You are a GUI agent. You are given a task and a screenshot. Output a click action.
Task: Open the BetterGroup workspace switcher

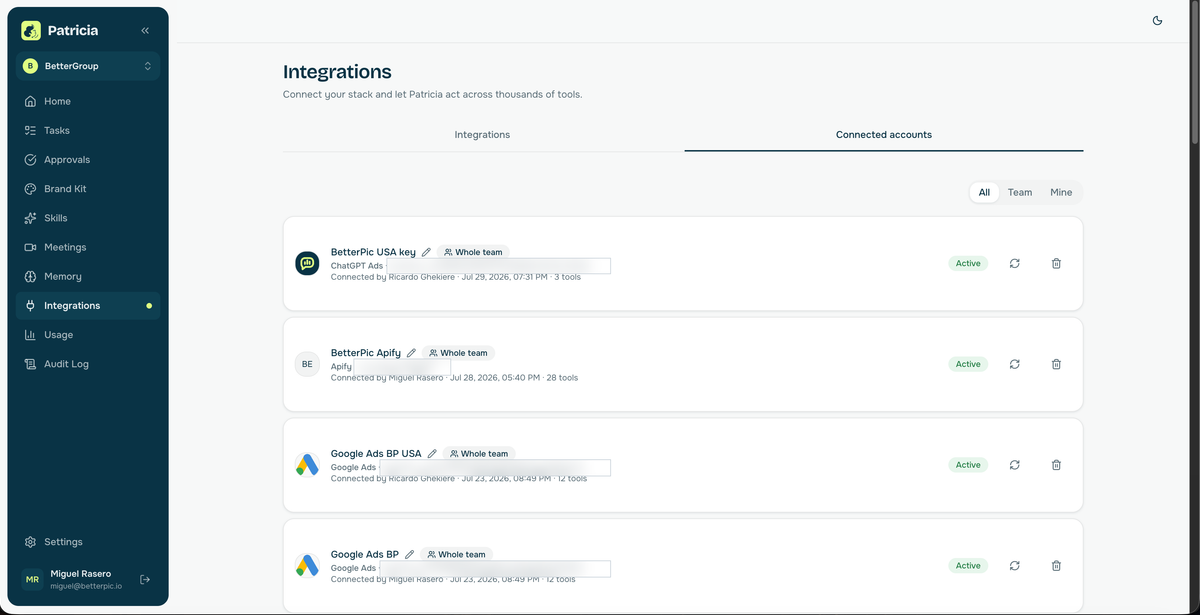coord(88,66)
